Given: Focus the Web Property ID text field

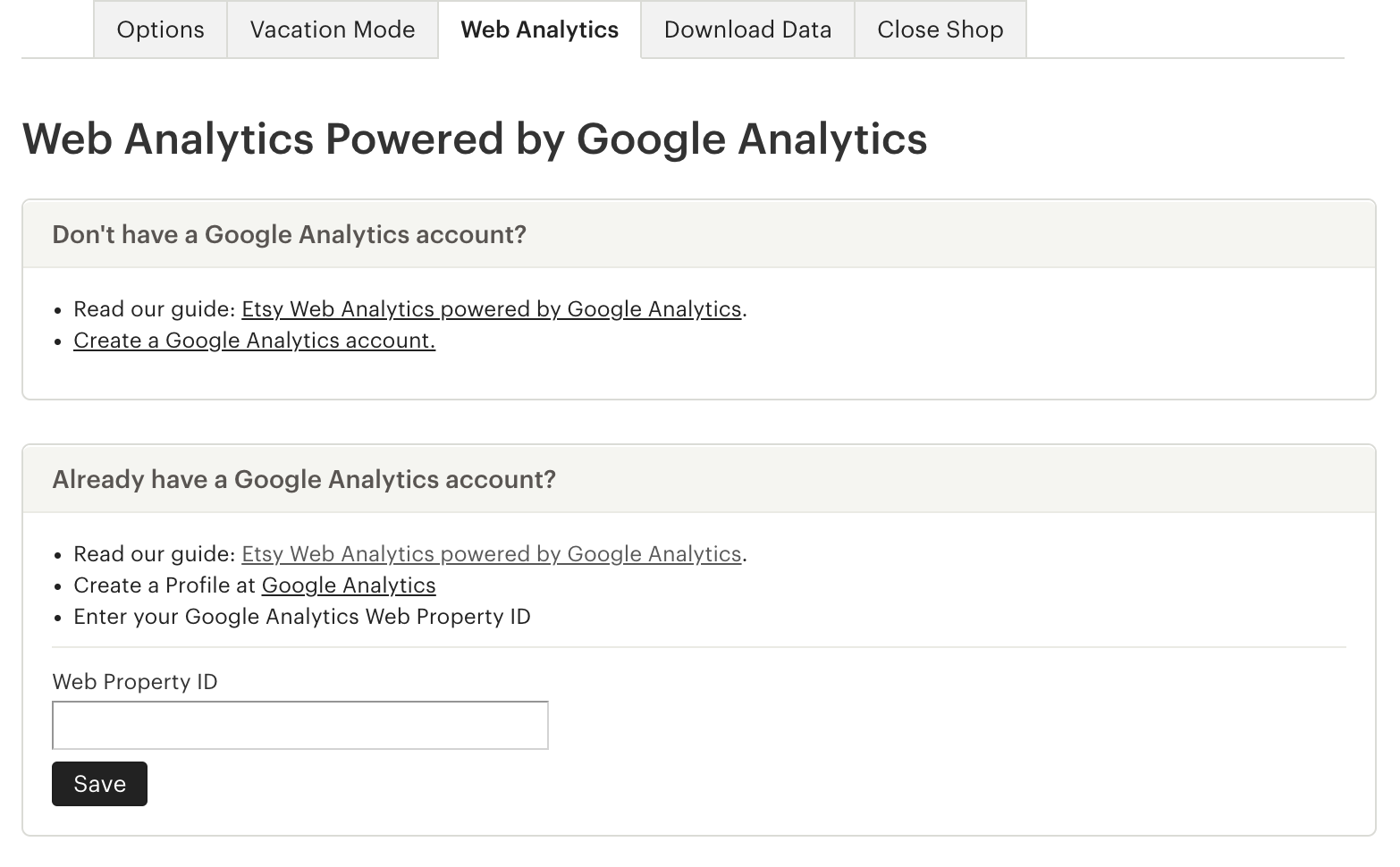Looking at the screenshot, I should click(299, 725).
